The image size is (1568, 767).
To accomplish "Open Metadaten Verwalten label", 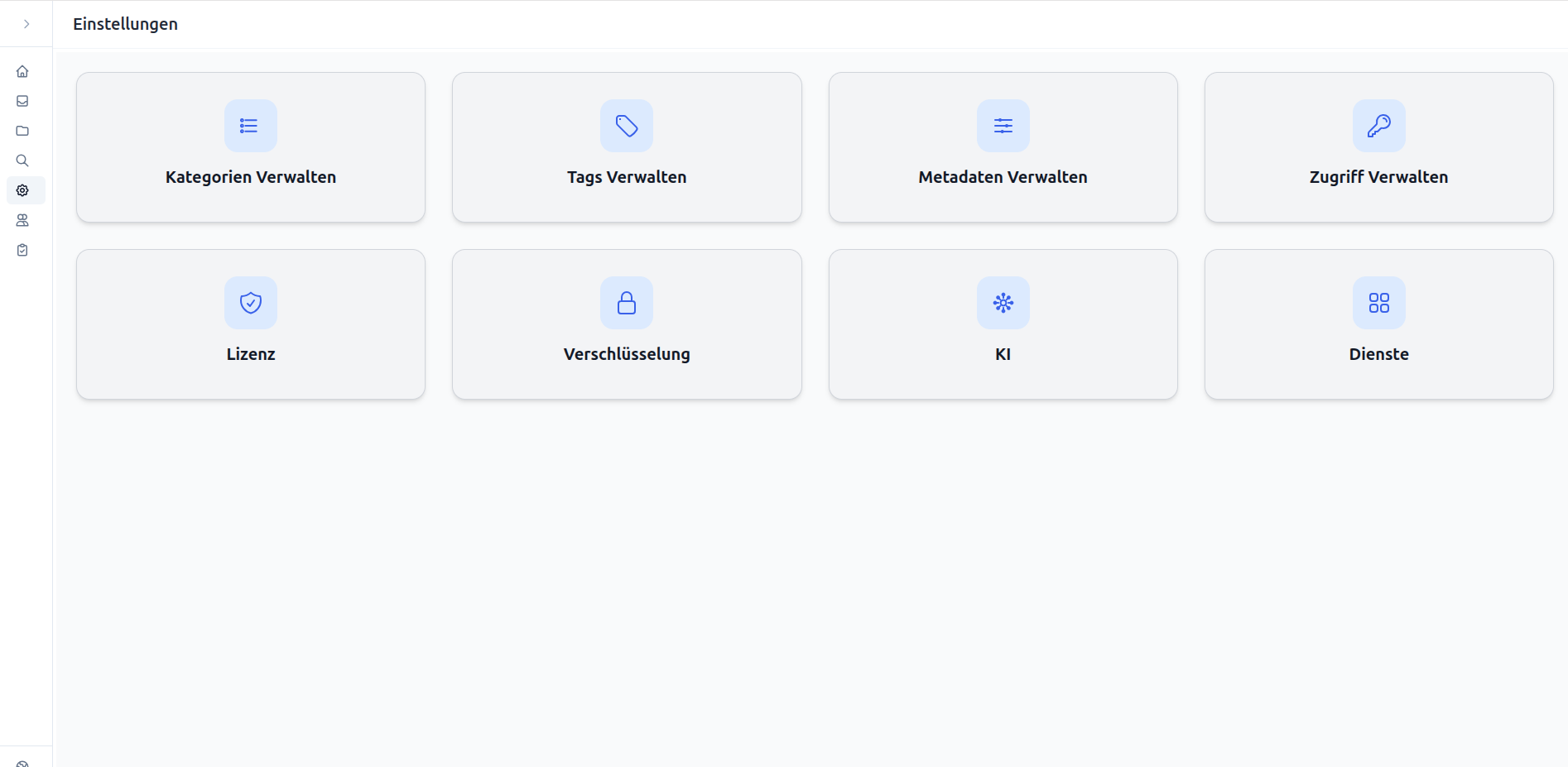I will (x=1003, y=177).
